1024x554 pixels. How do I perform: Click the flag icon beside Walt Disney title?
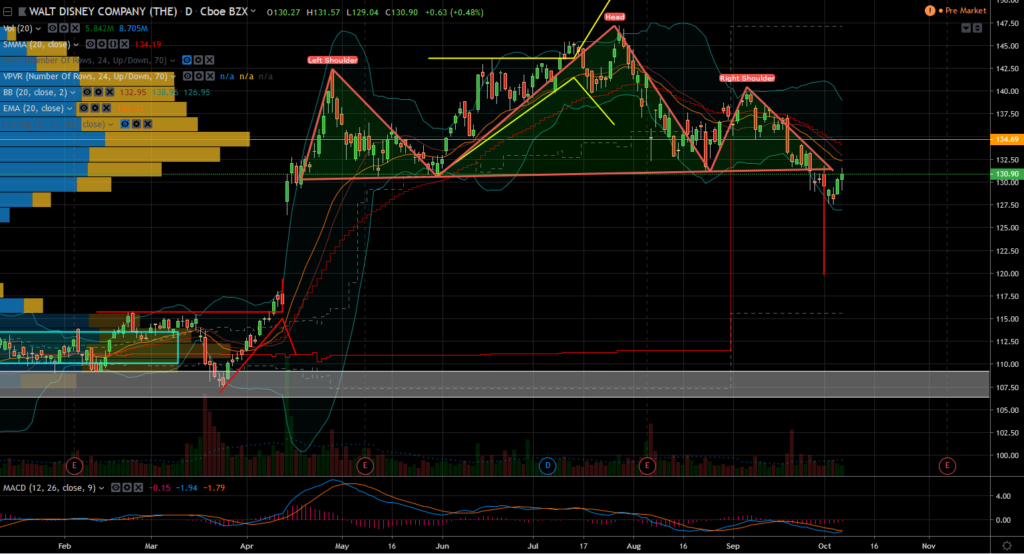tap(22, 12)
